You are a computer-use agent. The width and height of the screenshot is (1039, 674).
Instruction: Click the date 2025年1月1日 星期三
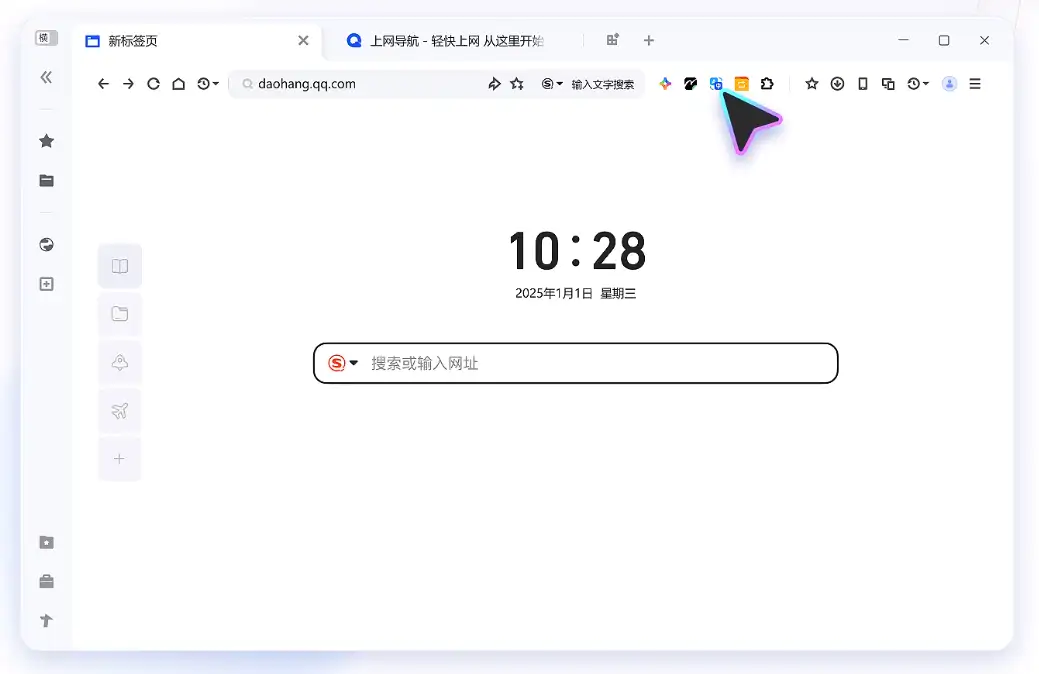[x=576, y=293]
